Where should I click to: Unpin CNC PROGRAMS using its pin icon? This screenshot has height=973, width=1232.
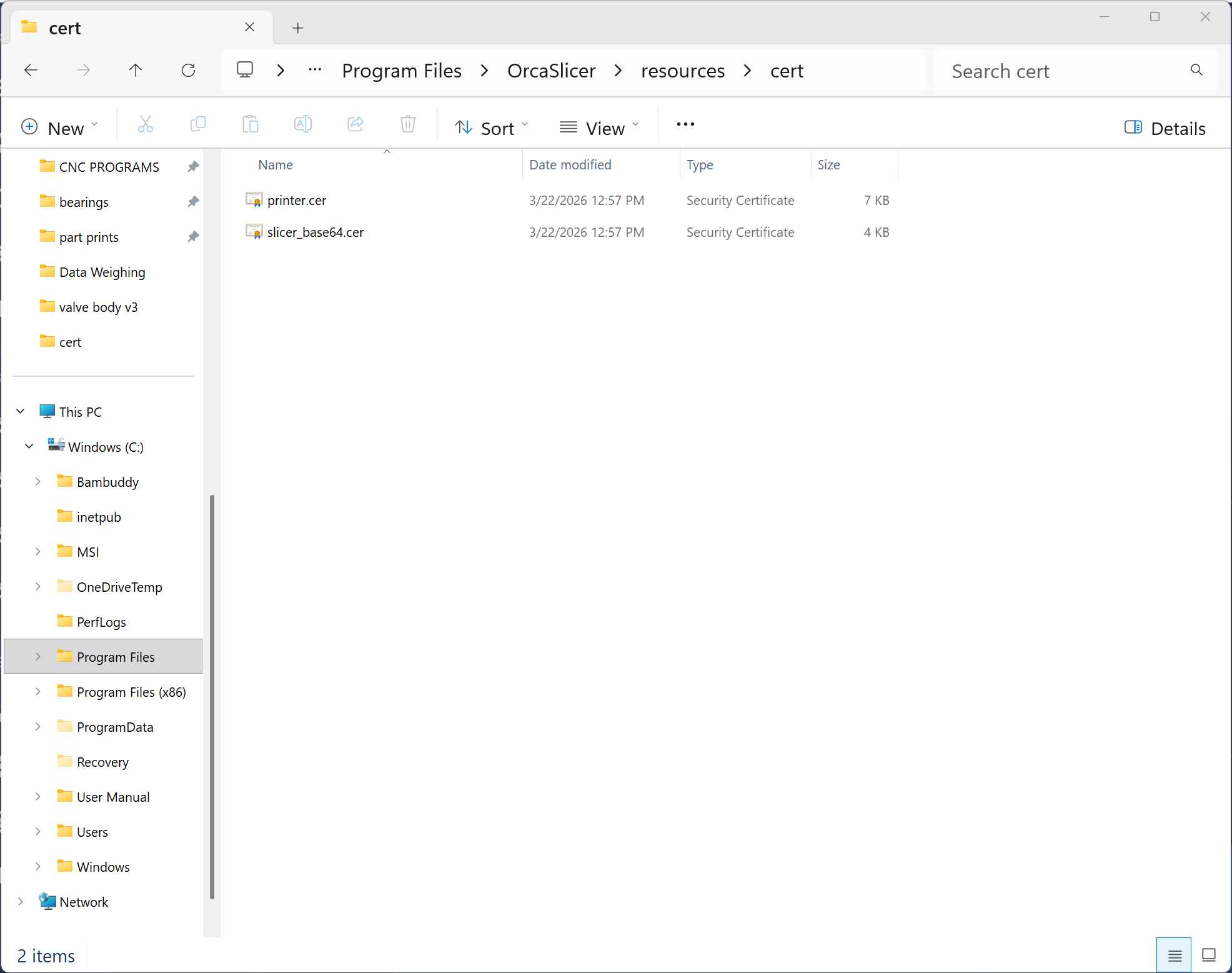(x=193, y=167)
